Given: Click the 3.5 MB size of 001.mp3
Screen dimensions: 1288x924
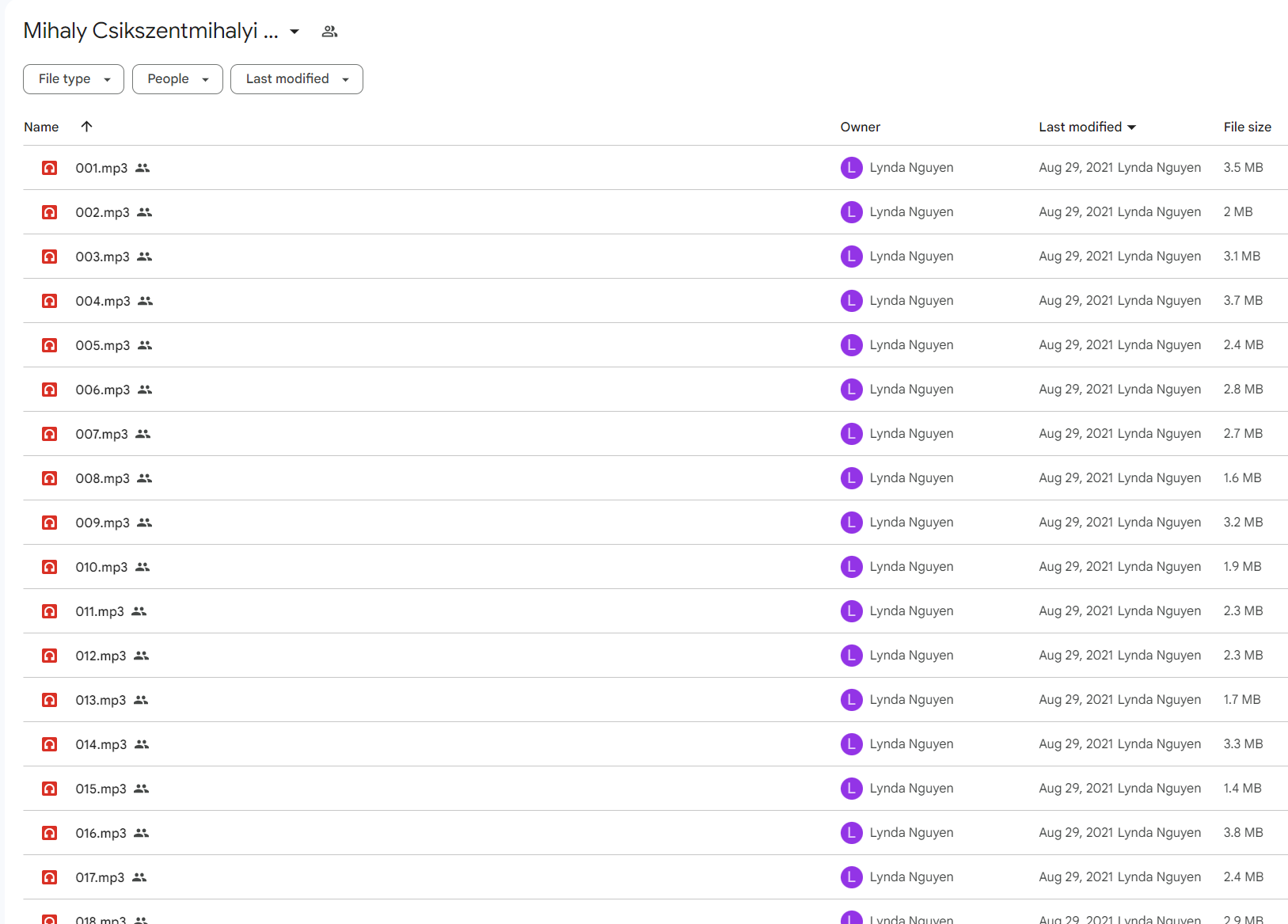Looking at the screenshot, I should click(x=1243, y=168).
